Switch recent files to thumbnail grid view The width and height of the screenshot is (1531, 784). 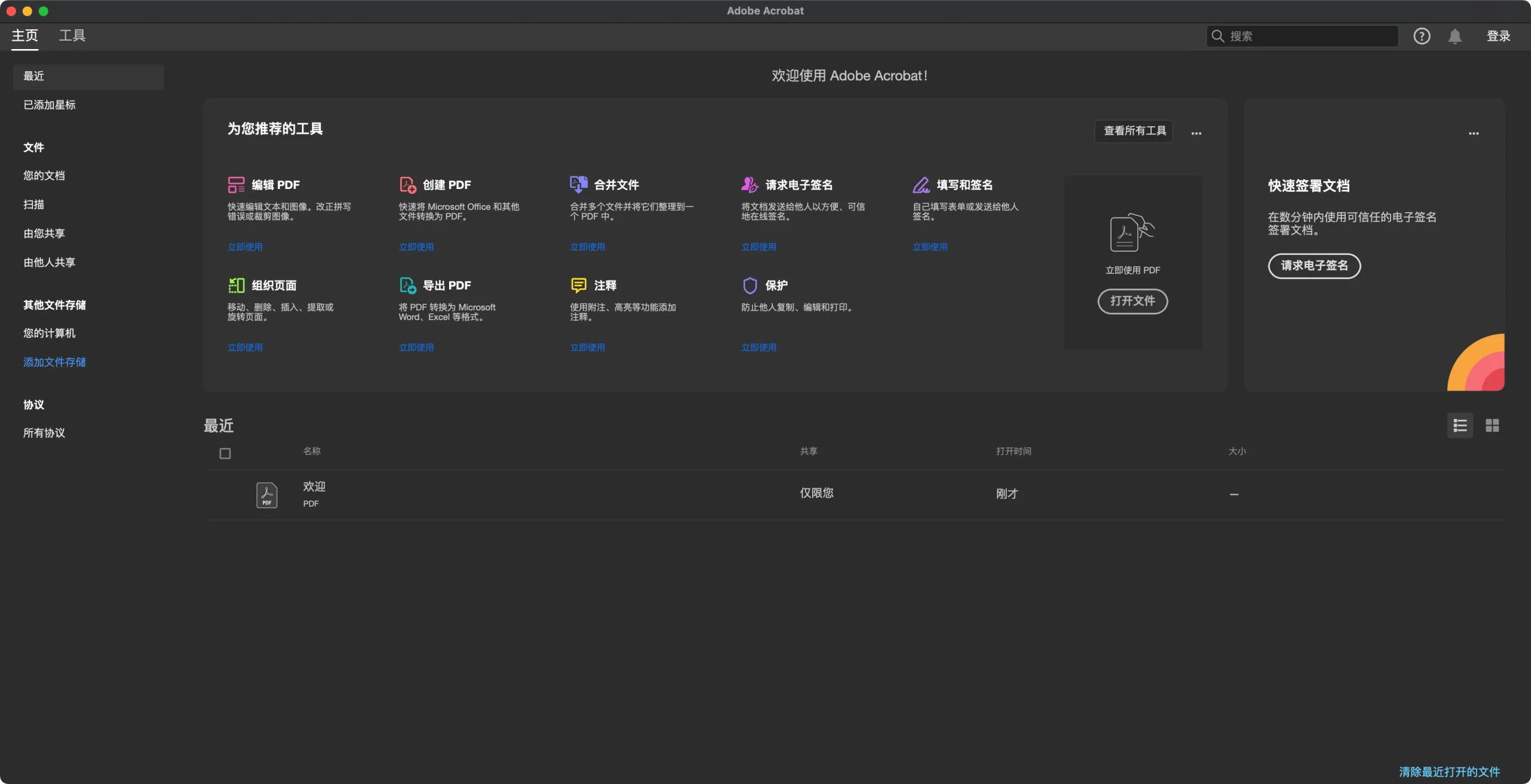tap(1492, 425)
